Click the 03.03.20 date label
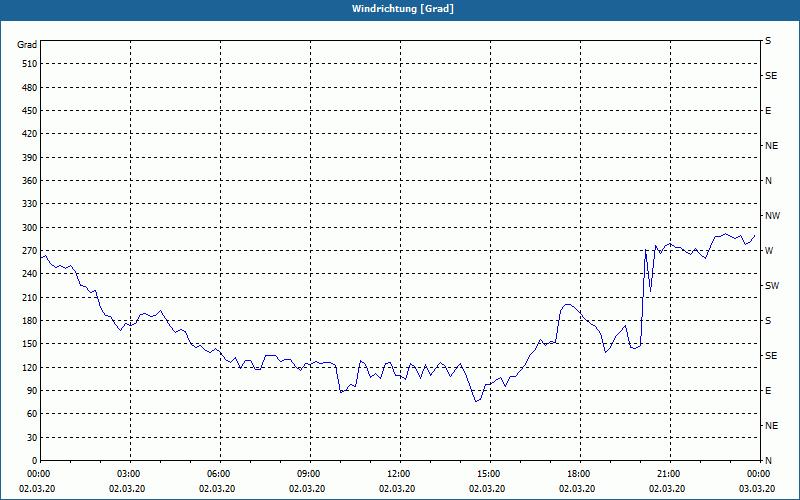The height and width of the screenshot is (500, 800). (x=757, y=489)
